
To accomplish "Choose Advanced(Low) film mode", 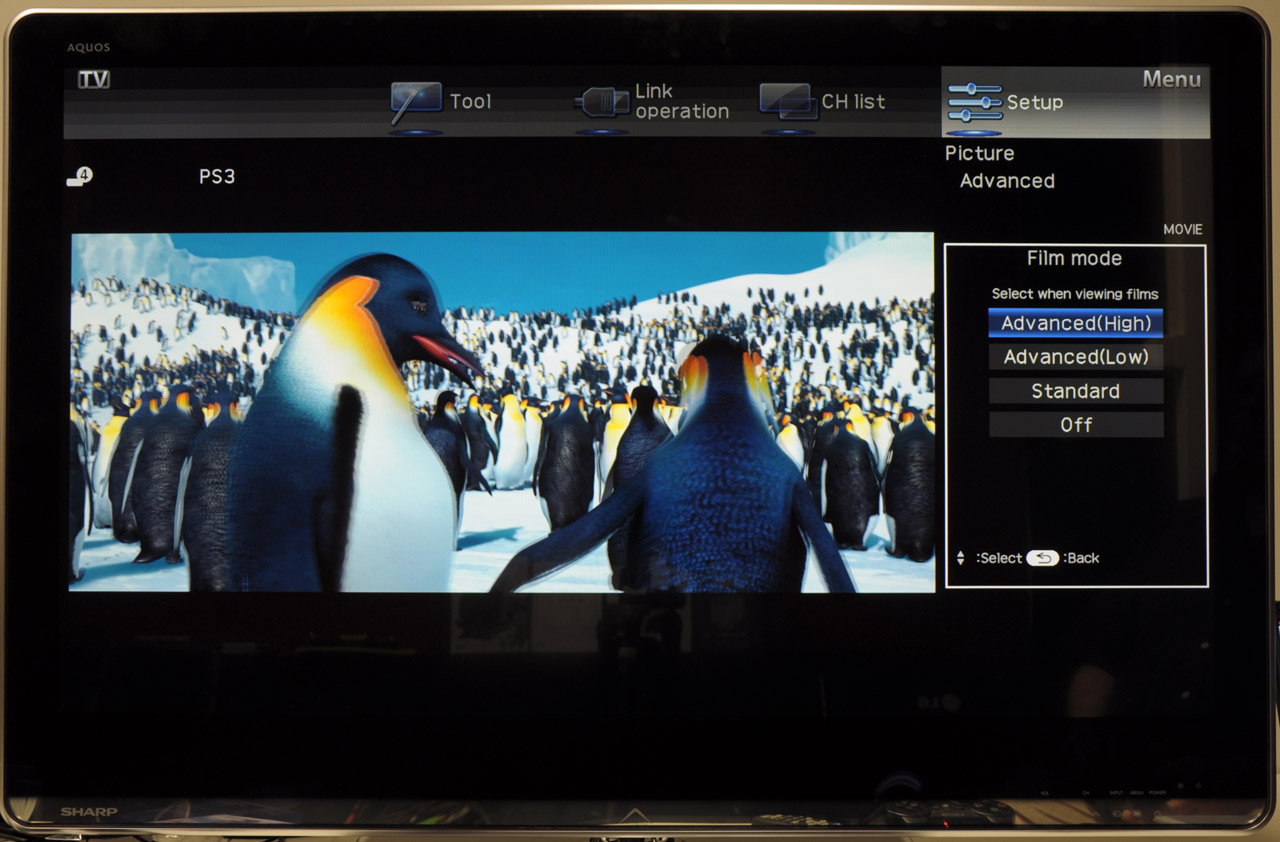I will [1076, 357].
